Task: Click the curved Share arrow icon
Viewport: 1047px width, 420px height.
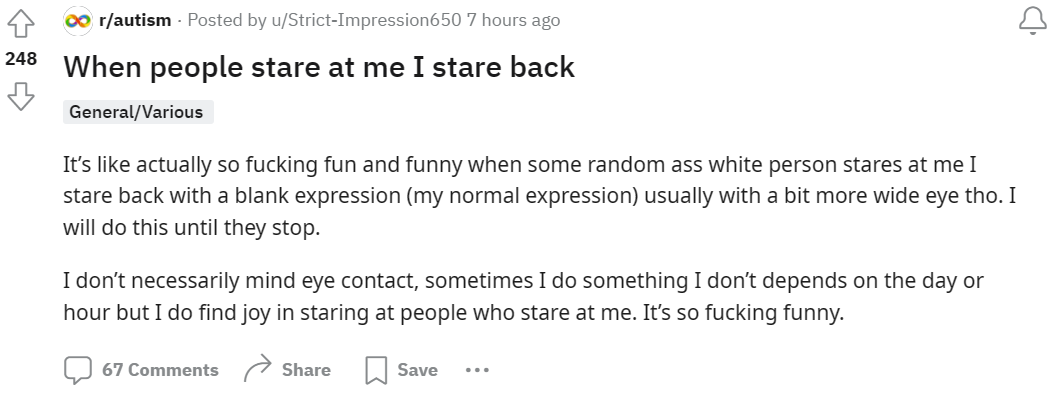Action: (258, 368)
